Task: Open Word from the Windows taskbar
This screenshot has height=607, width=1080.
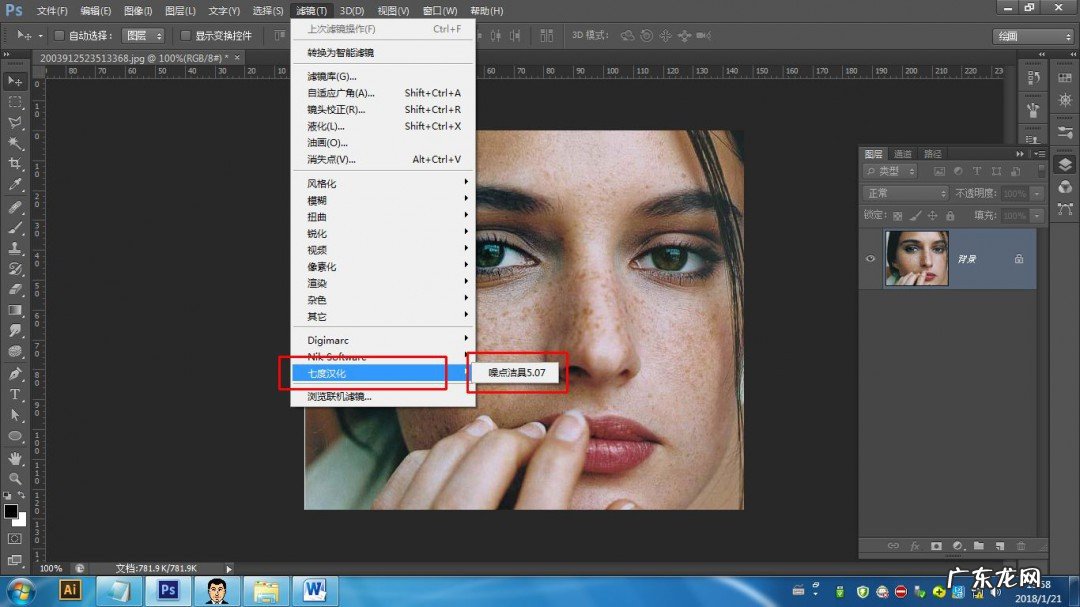Action: point(314,590)
